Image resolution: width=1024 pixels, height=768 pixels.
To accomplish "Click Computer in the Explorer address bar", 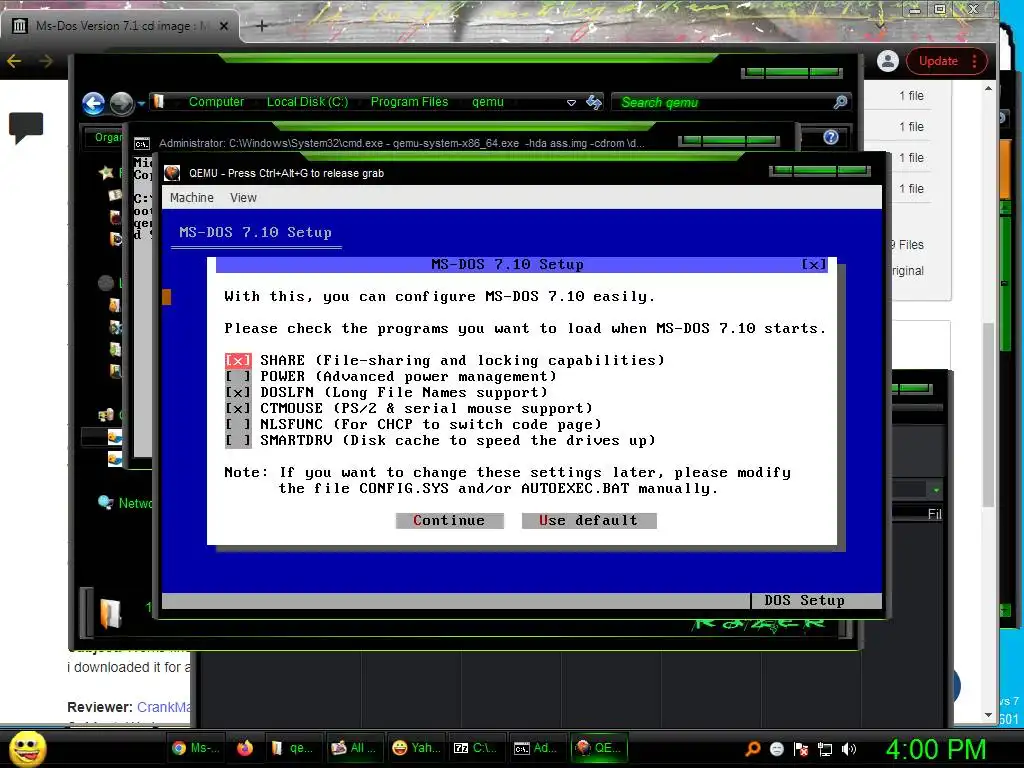I will coord(216,102).
